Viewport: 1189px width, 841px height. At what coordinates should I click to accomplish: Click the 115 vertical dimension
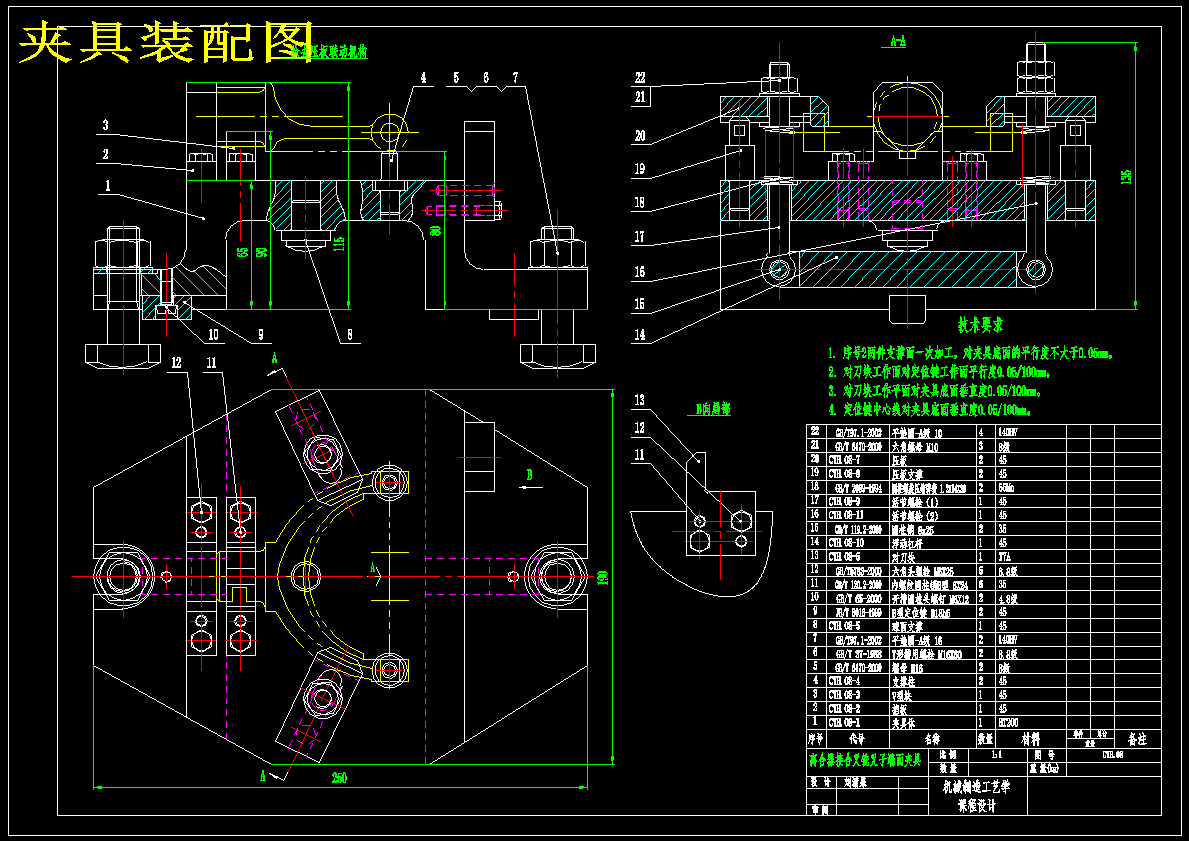tap(340, 244)
